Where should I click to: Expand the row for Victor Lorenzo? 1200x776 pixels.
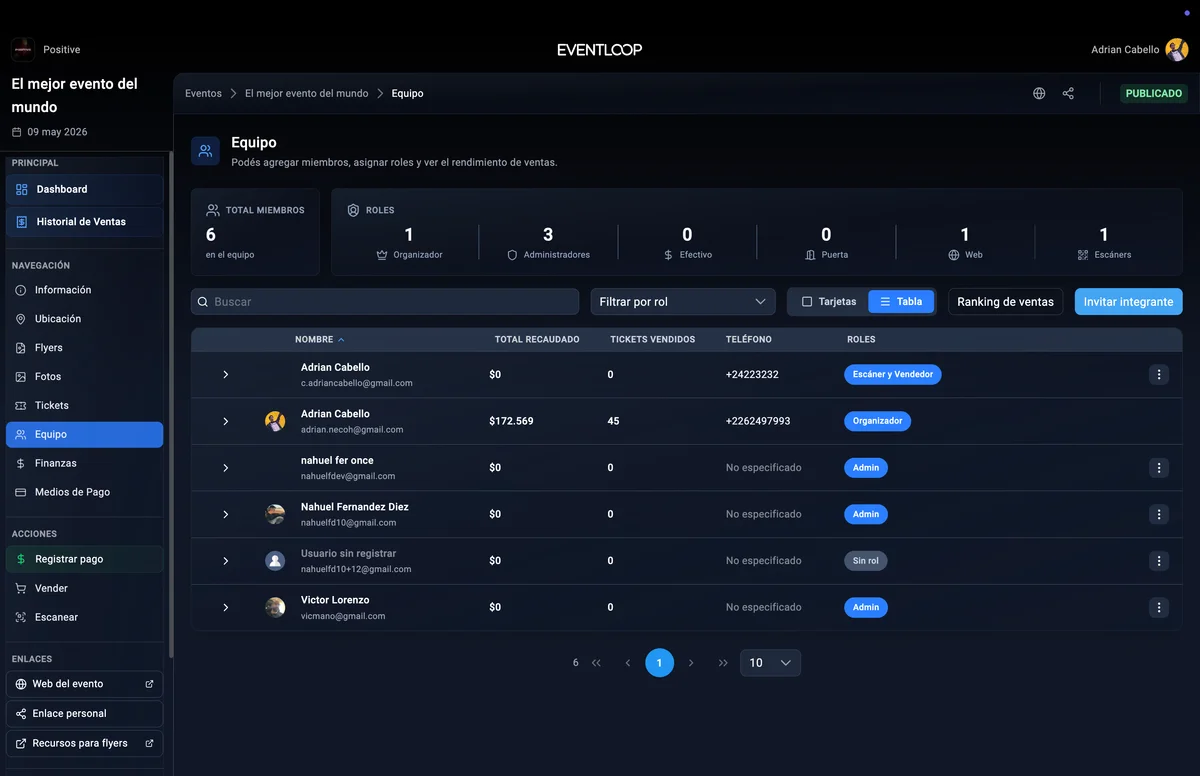(225, 607)
